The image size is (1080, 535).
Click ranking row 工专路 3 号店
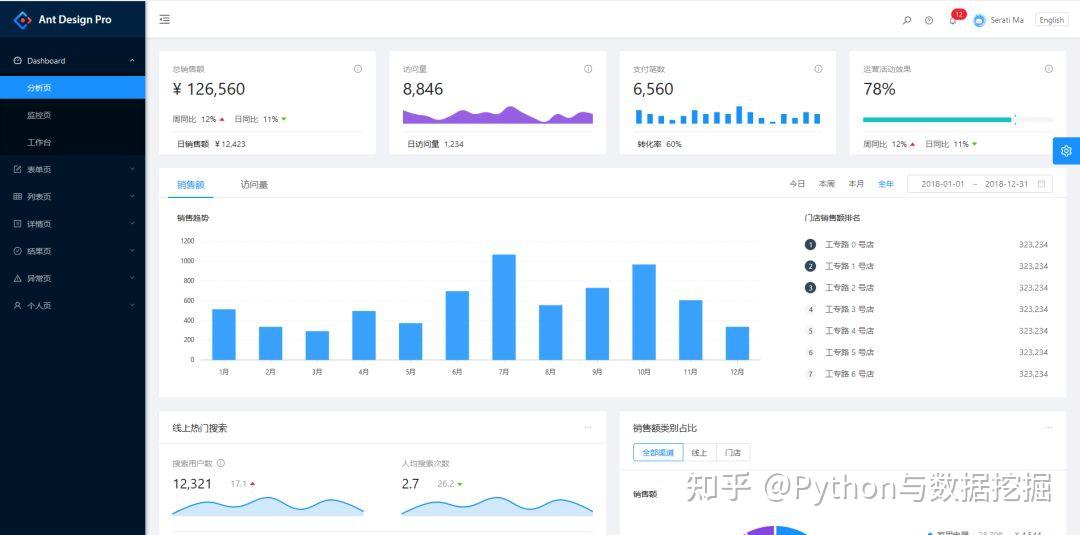pos(926,309)
